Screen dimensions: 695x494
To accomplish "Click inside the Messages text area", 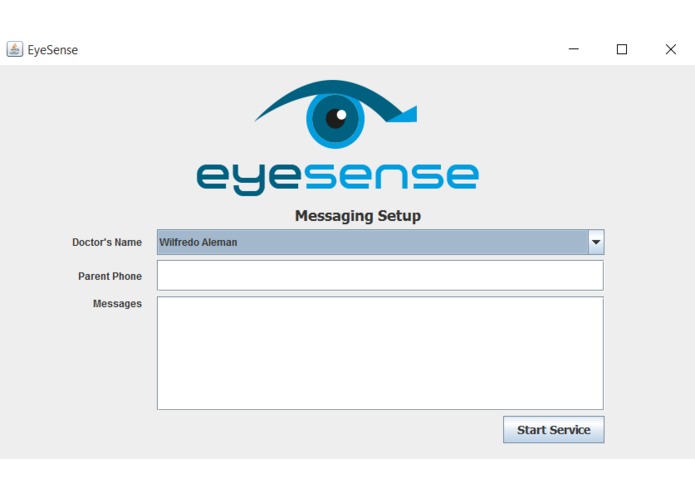I will click(380, 353).
